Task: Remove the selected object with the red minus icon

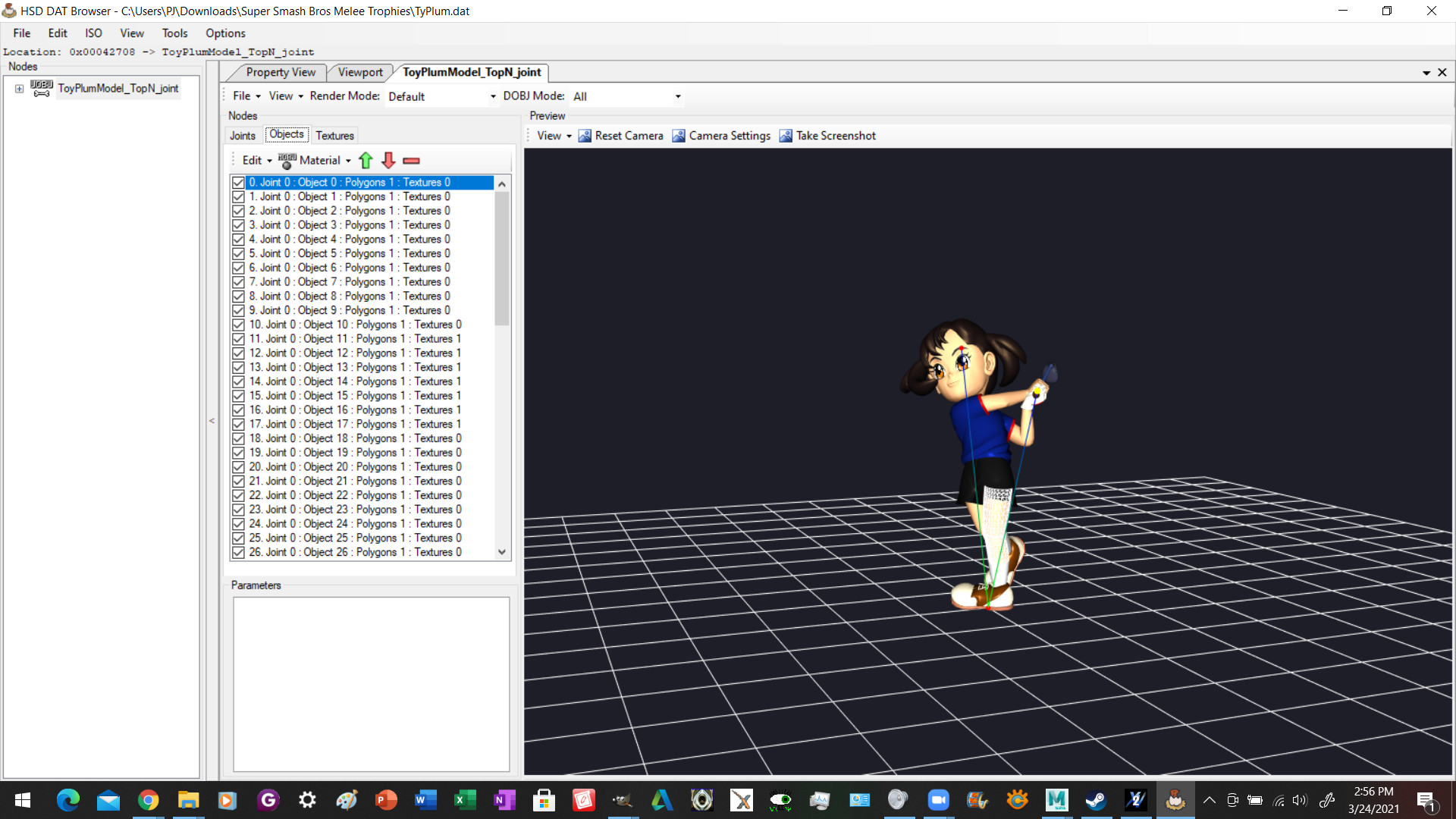Action: coord(411,161)
